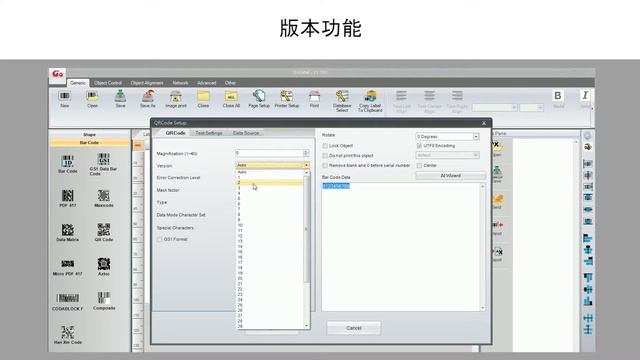Select the Composite barcode tool
640x360 pixels.
[x=104, y=301]
